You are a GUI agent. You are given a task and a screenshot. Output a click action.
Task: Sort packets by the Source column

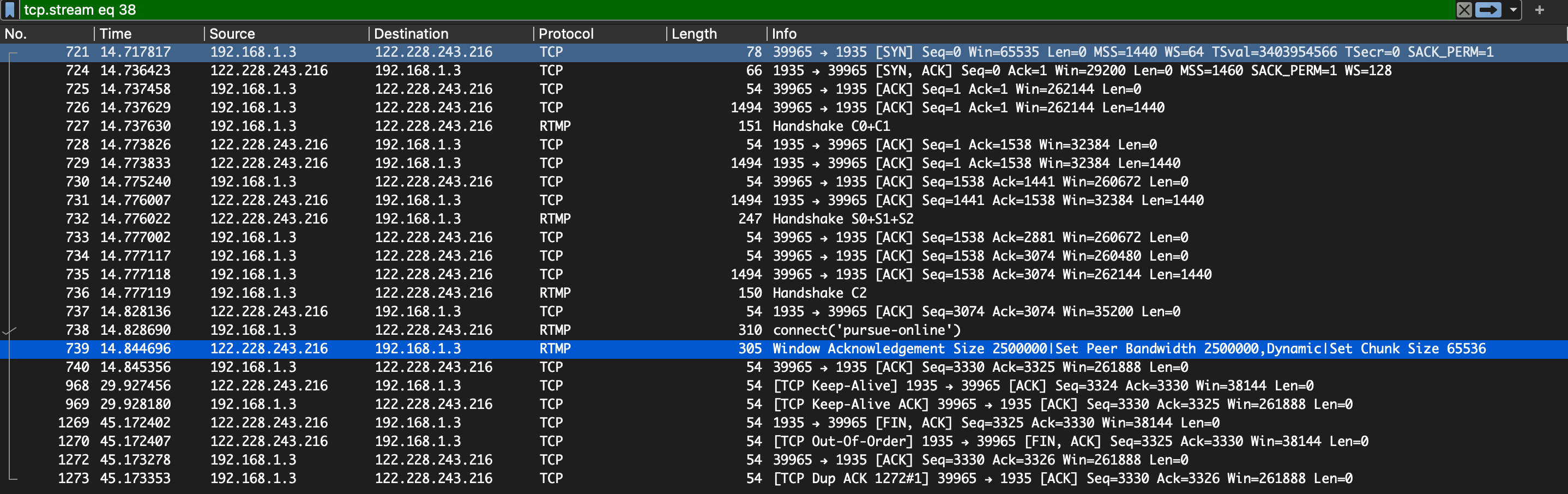(x=231, y=33)
